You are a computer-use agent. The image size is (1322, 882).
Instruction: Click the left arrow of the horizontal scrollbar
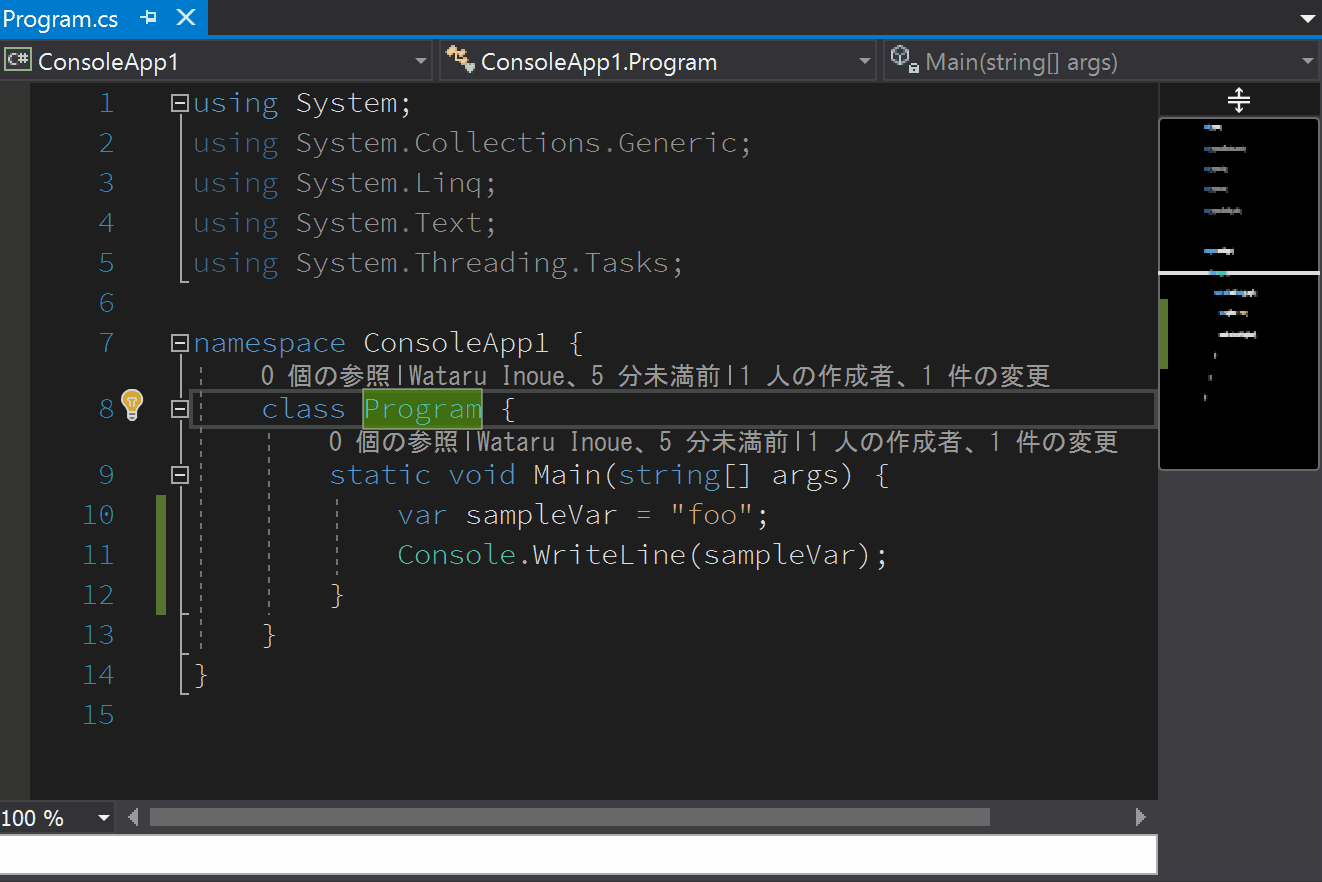click(x=132, y=817)
